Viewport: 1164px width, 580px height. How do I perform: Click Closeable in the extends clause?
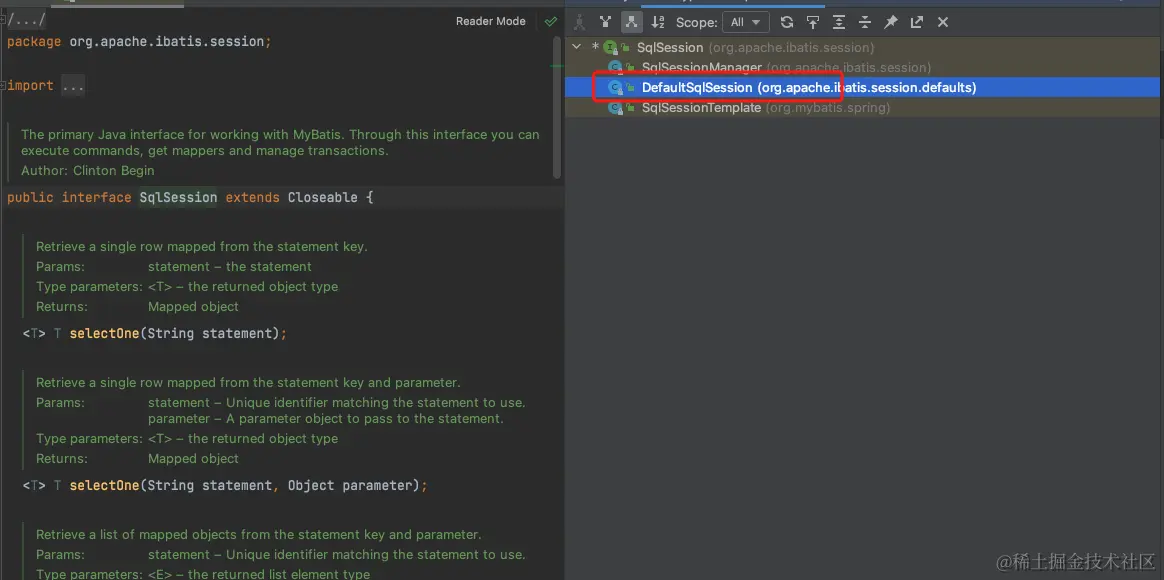(322, 198)
